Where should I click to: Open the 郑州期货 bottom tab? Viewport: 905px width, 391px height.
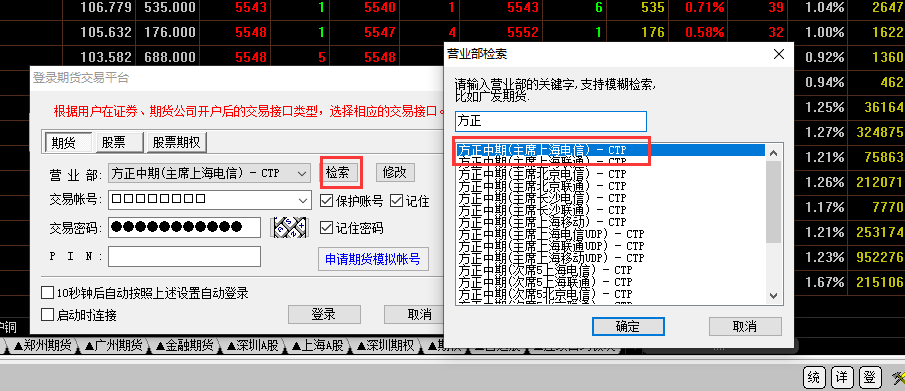pos(42,345)
